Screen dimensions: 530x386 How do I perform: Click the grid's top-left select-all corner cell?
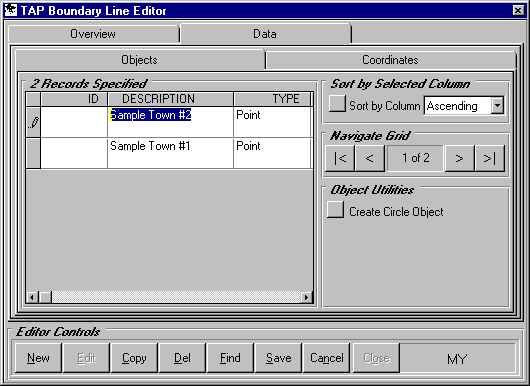click(33, 99)
